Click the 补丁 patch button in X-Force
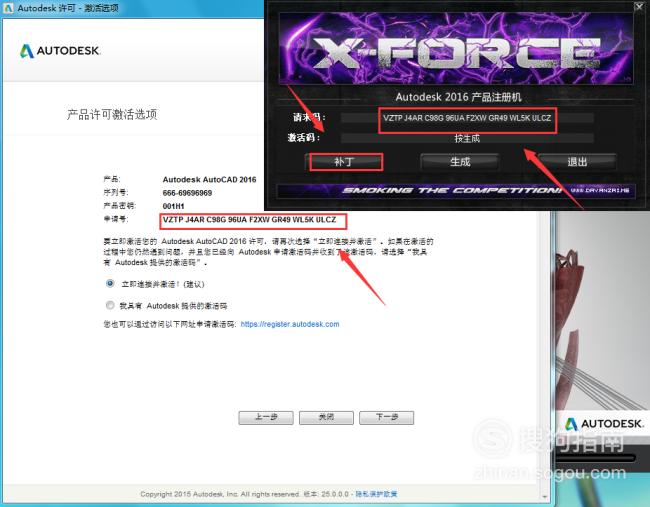650x507 pixels. (x=346, y=162)
